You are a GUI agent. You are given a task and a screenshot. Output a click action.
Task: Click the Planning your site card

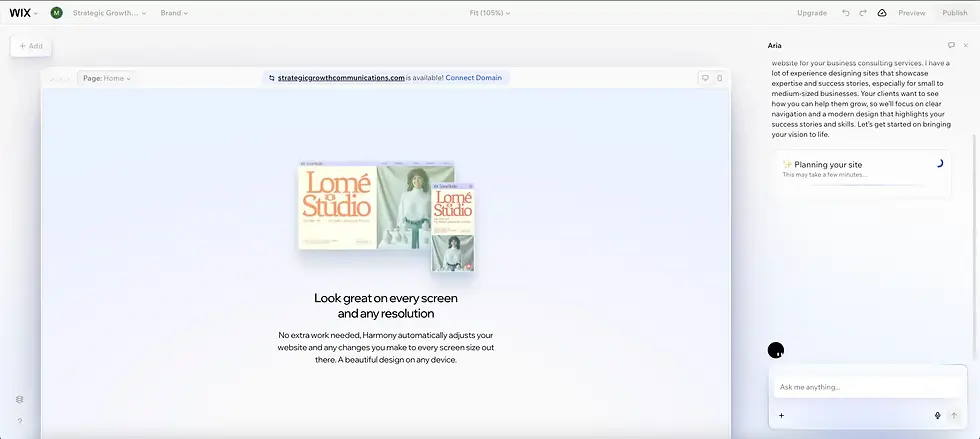862,174
